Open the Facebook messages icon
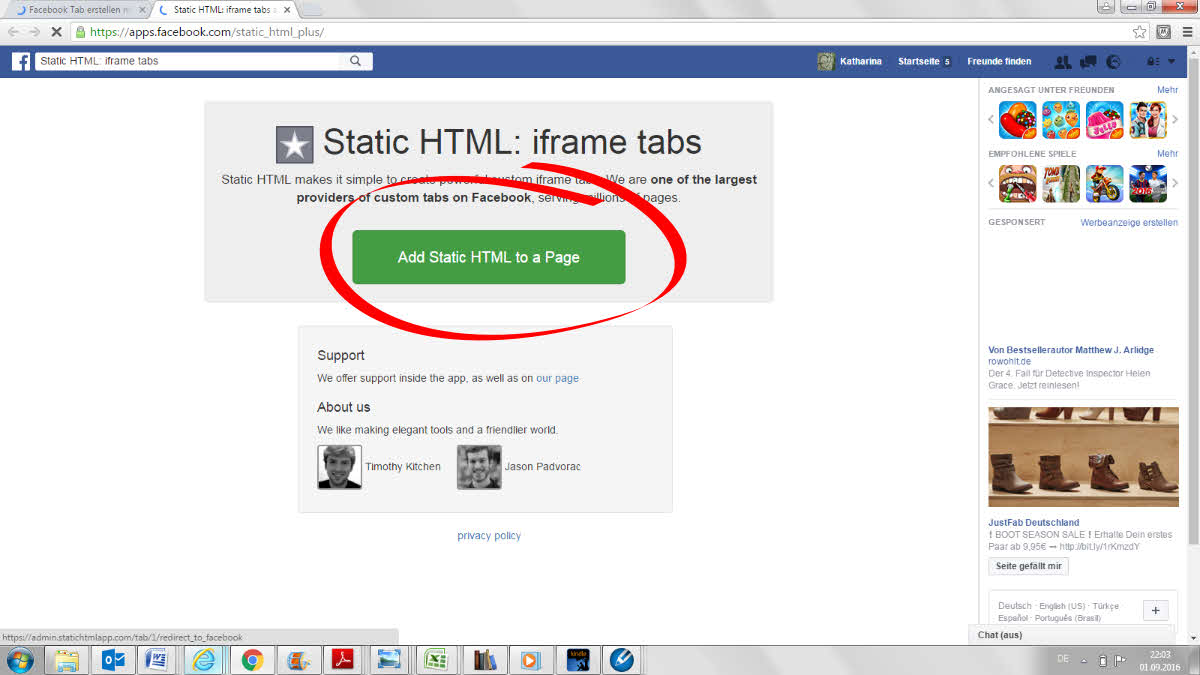 [x=1088, y=62]
